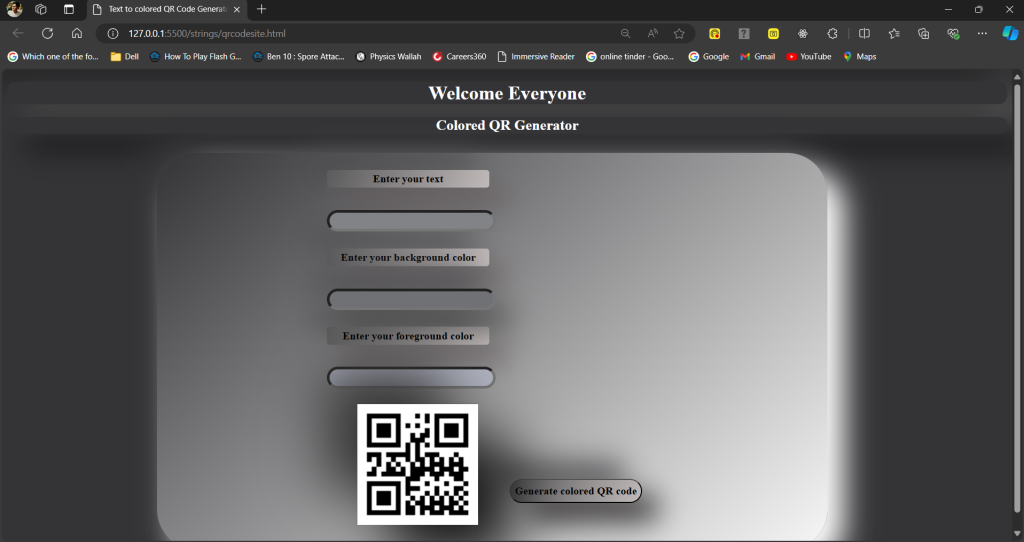The image size is (1024, 542).
Task: Open 'Which one of the fo...' bookmark
Action: (53, 57)
